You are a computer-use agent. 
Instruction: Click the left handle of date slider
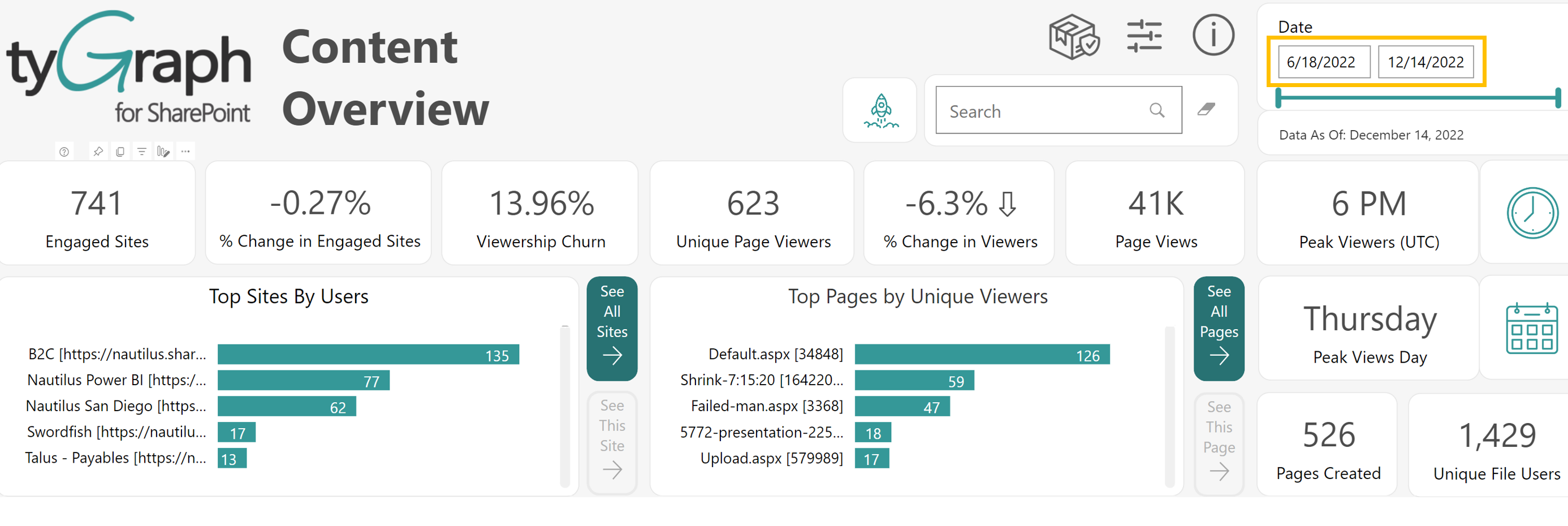click(1279, 97)
